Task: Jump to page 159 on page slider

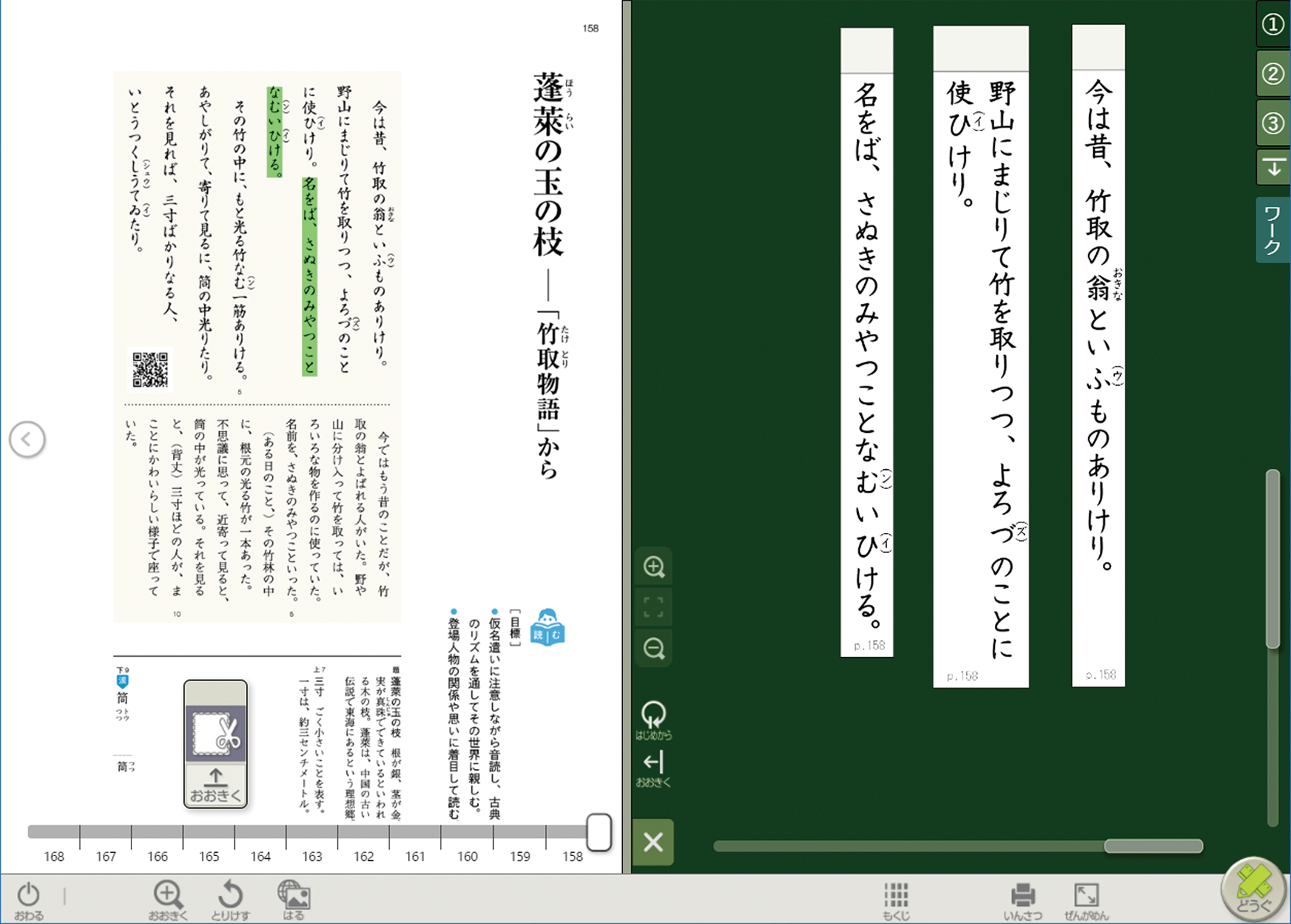Action: tap(519, 856)
